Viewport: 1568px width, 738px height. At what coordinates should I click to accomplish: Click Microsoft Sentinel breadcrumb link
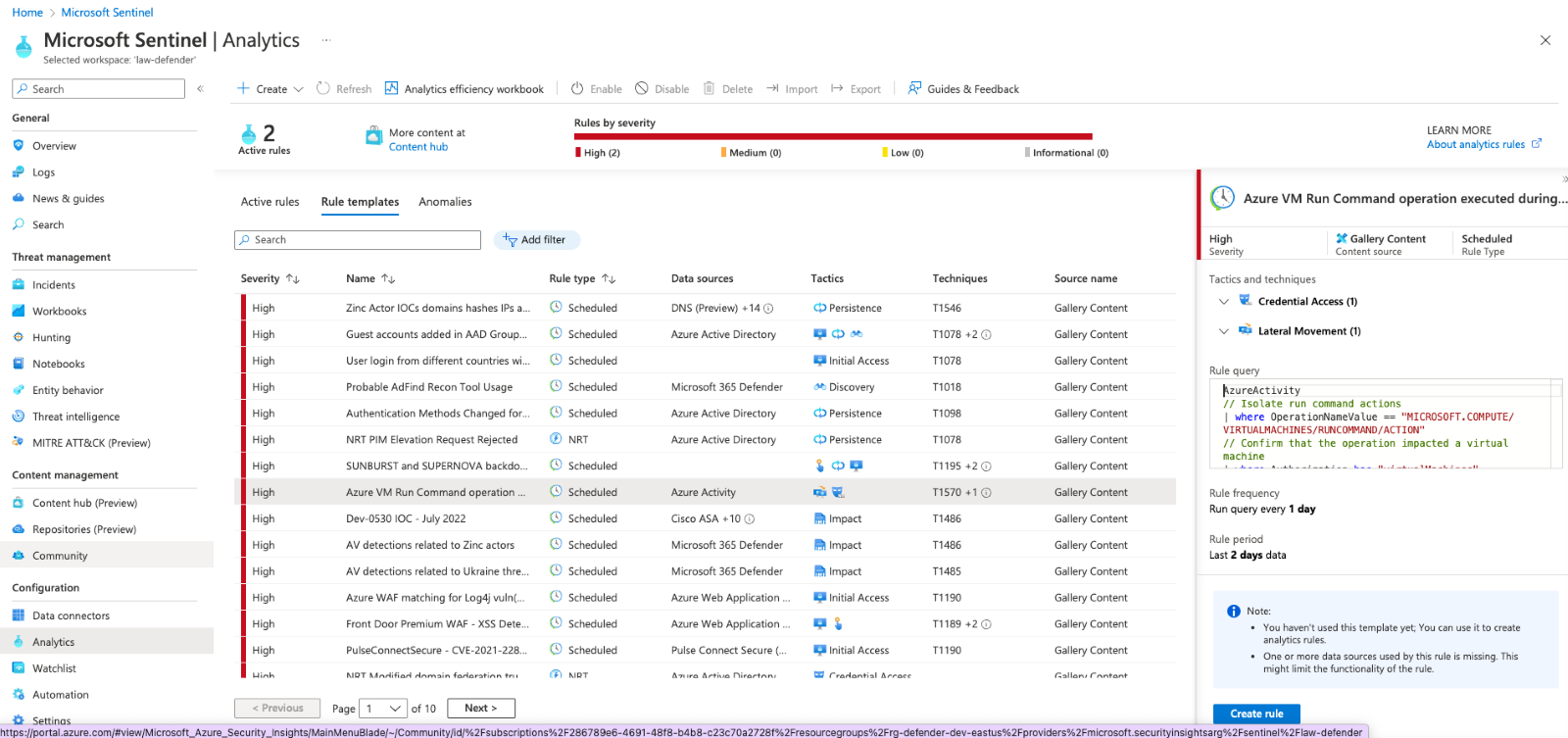[x=107, y=13]
